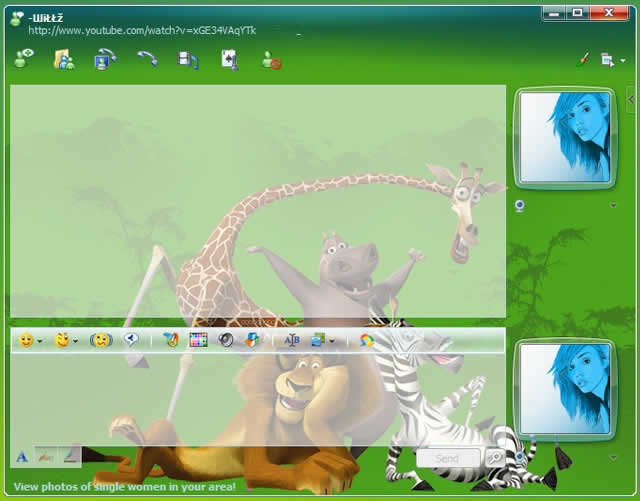Invite someone to this conversation
Image resolution: width=640 pixels, height=501 pixels.
(24, 59)
